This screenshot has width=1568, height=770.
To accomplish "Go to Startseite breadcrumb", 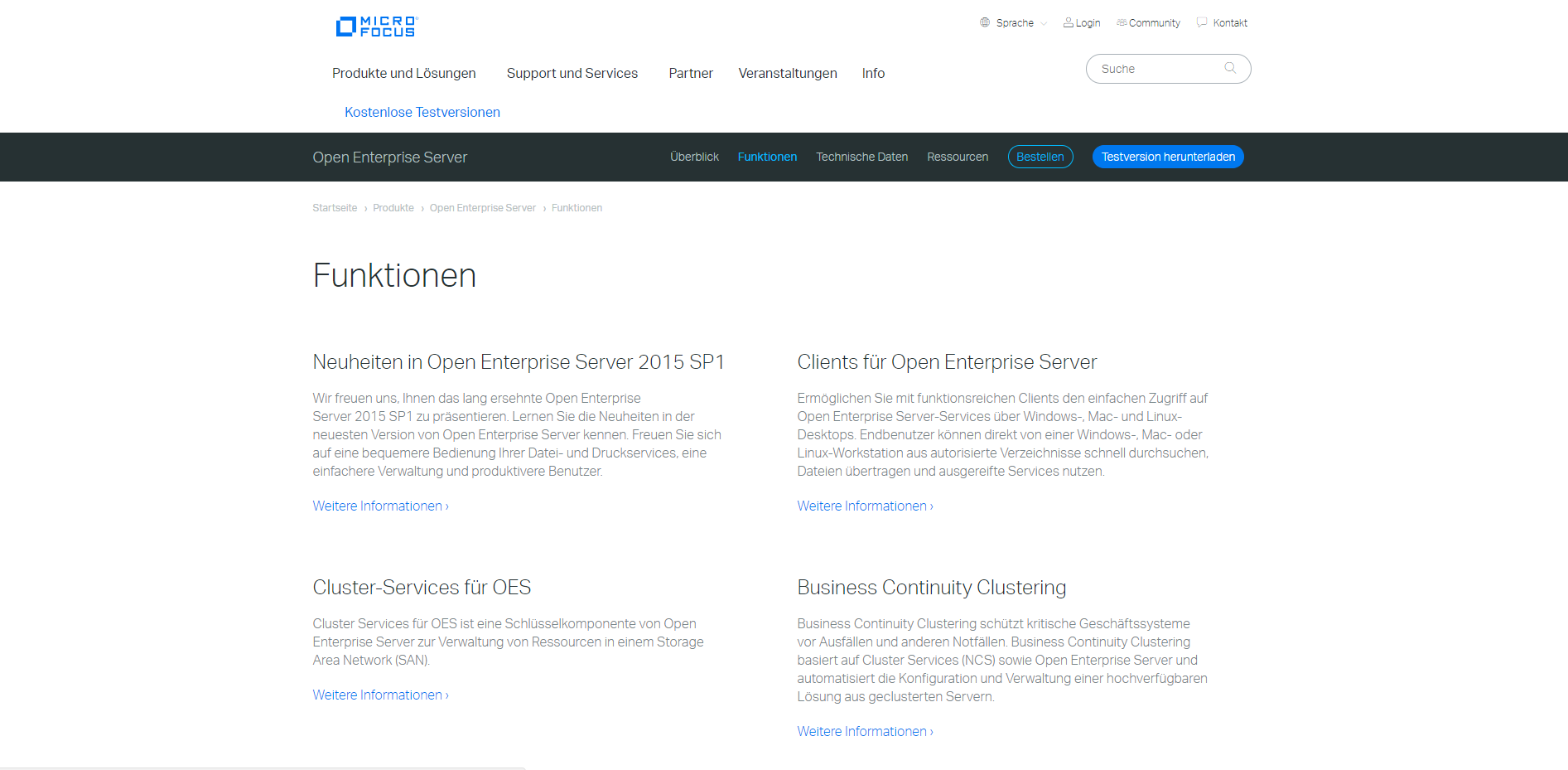I will point(335,208).
